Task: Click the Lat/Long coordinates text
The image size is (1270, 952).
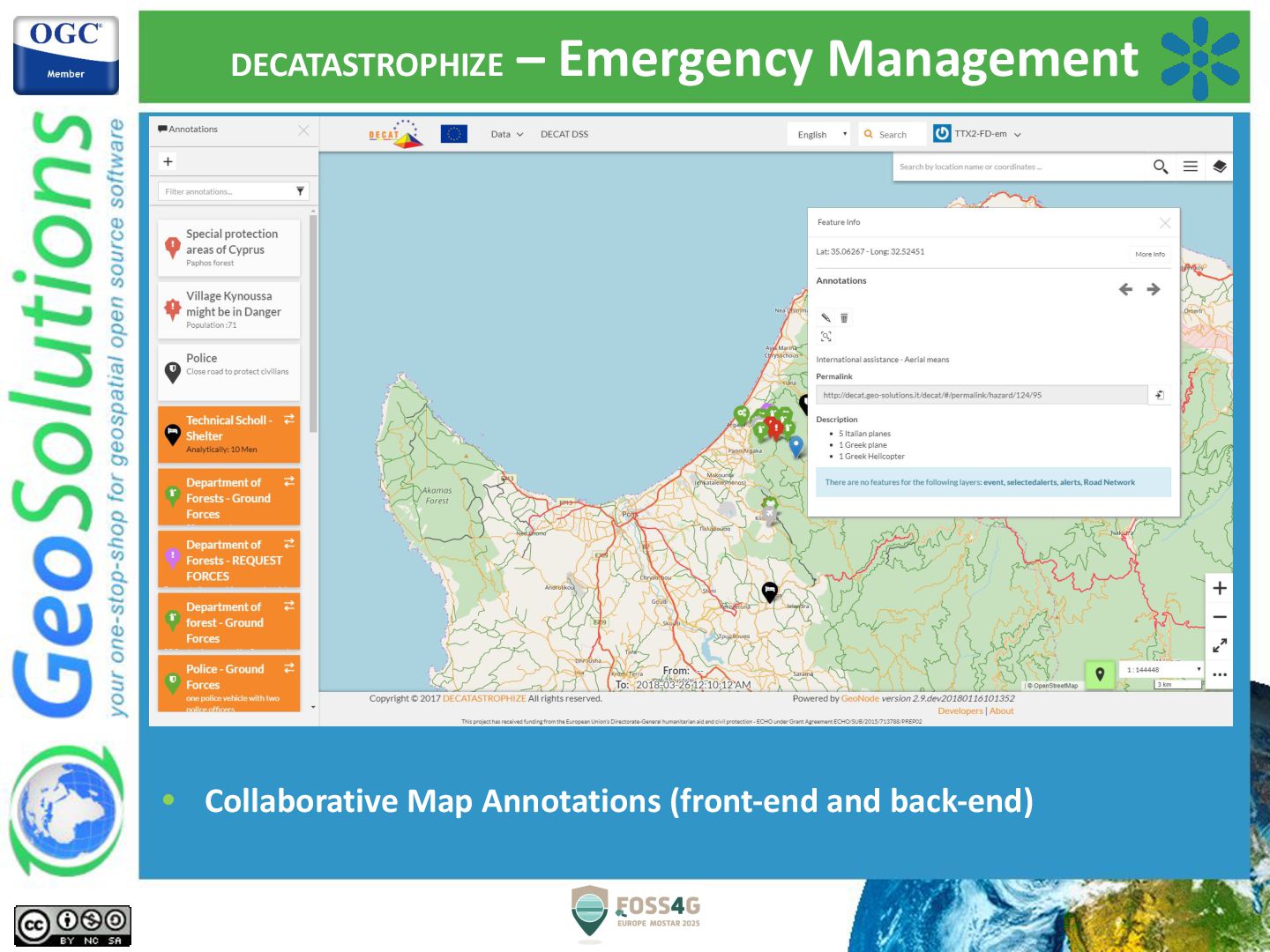Action: tap(870, 252)
